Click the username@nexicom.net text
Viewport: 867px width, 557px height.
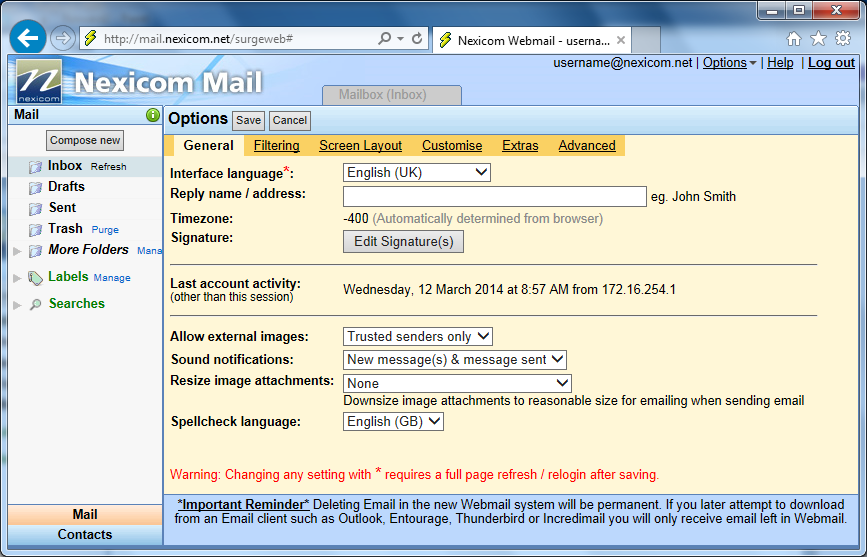coord(623,63)
